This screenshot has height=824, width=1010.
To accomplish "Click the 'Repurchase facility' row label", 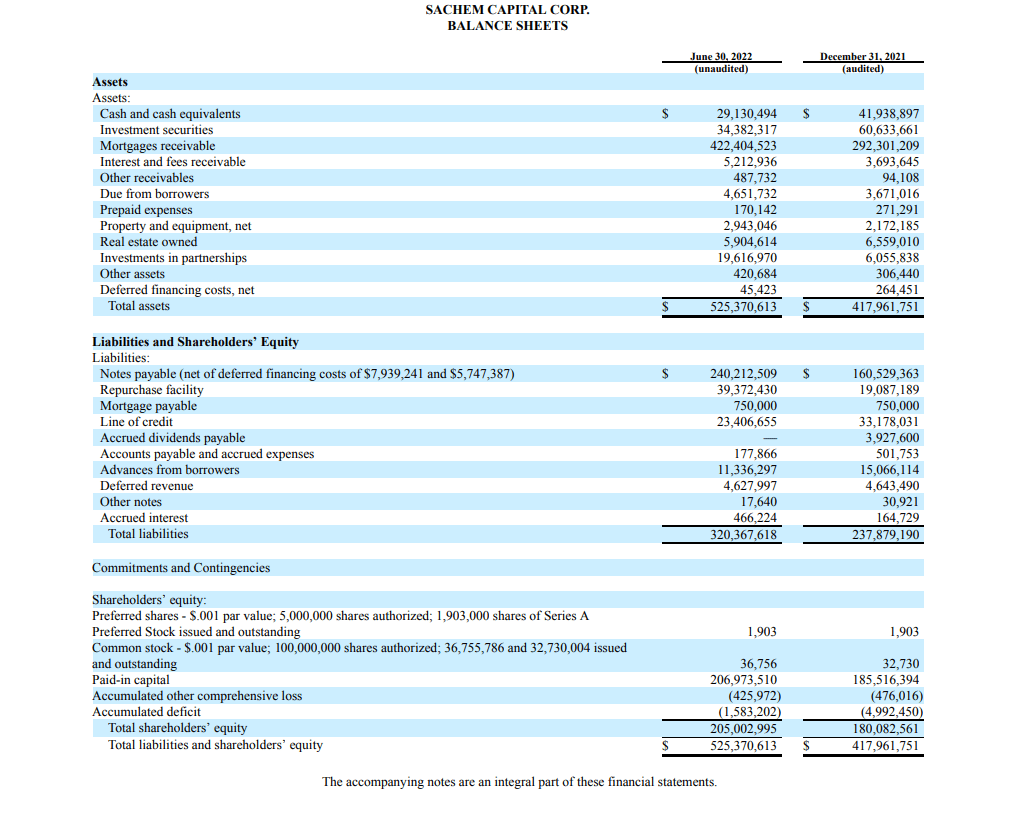I will pyautogui.click(x=152, y=390).
